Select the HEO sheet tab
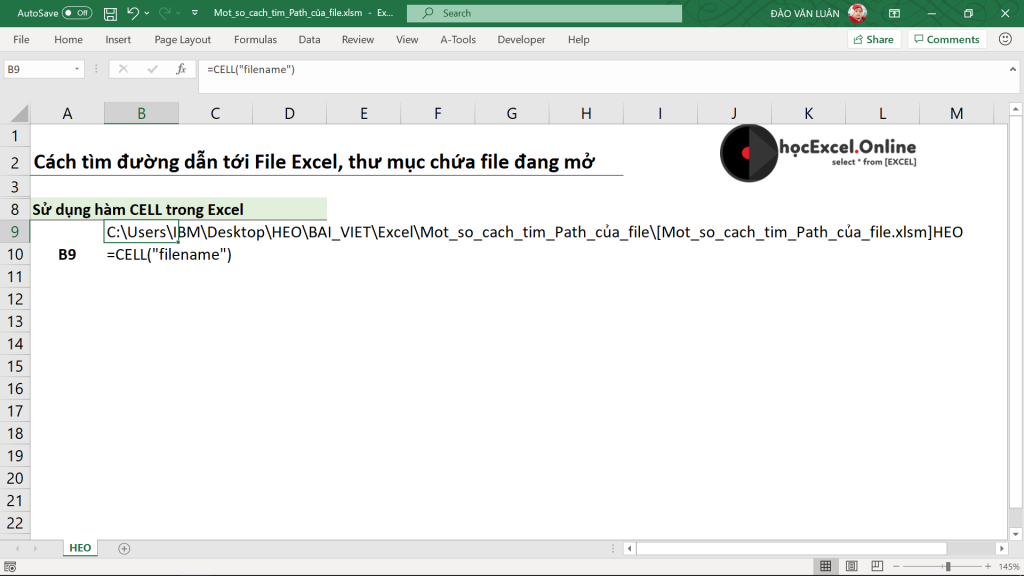Viewport: 1024px width, 576px height. [79, 548]
